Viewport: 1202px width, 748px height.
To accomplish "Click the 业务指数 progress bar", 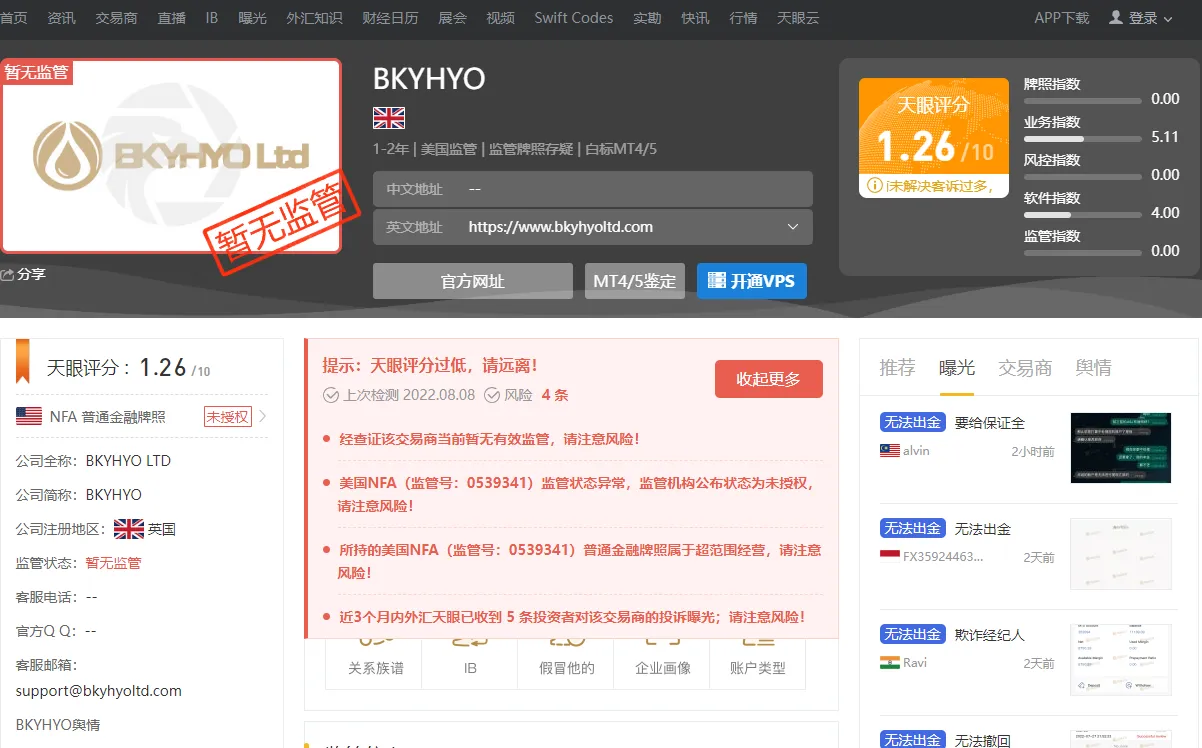I will pos(1082,139).
